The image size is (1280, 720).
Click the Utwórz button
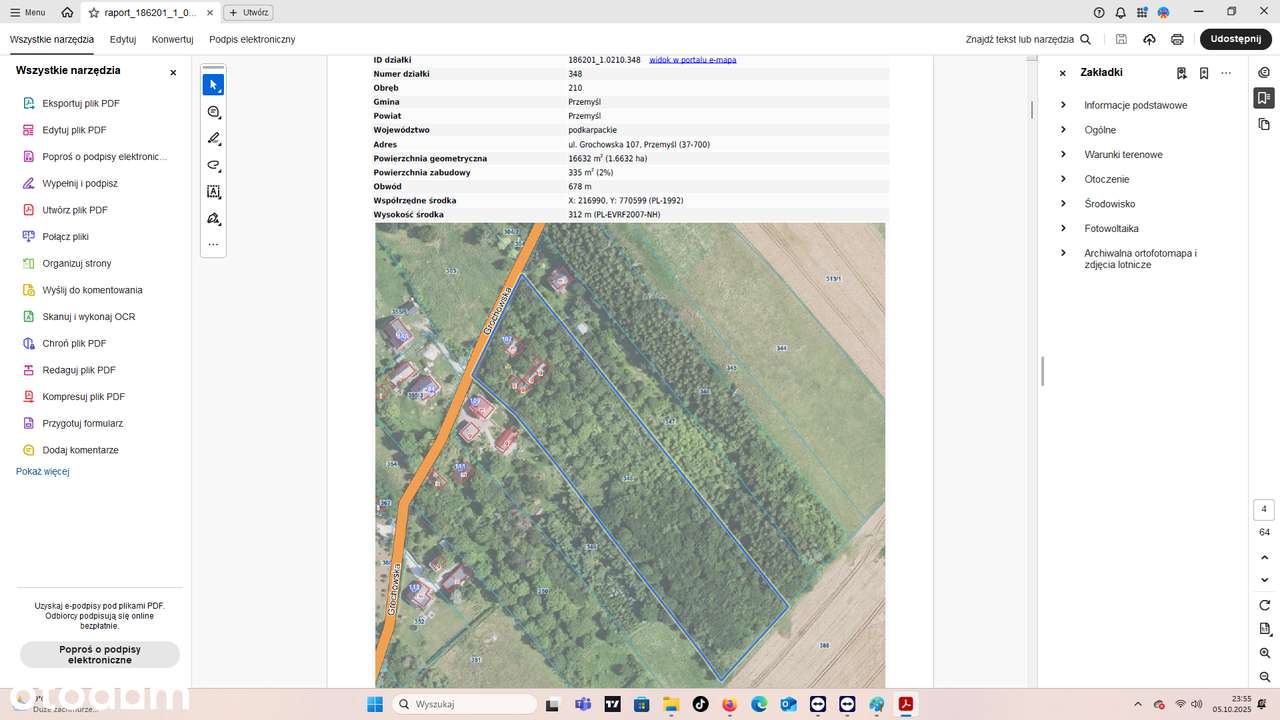(x=248, y=13)
